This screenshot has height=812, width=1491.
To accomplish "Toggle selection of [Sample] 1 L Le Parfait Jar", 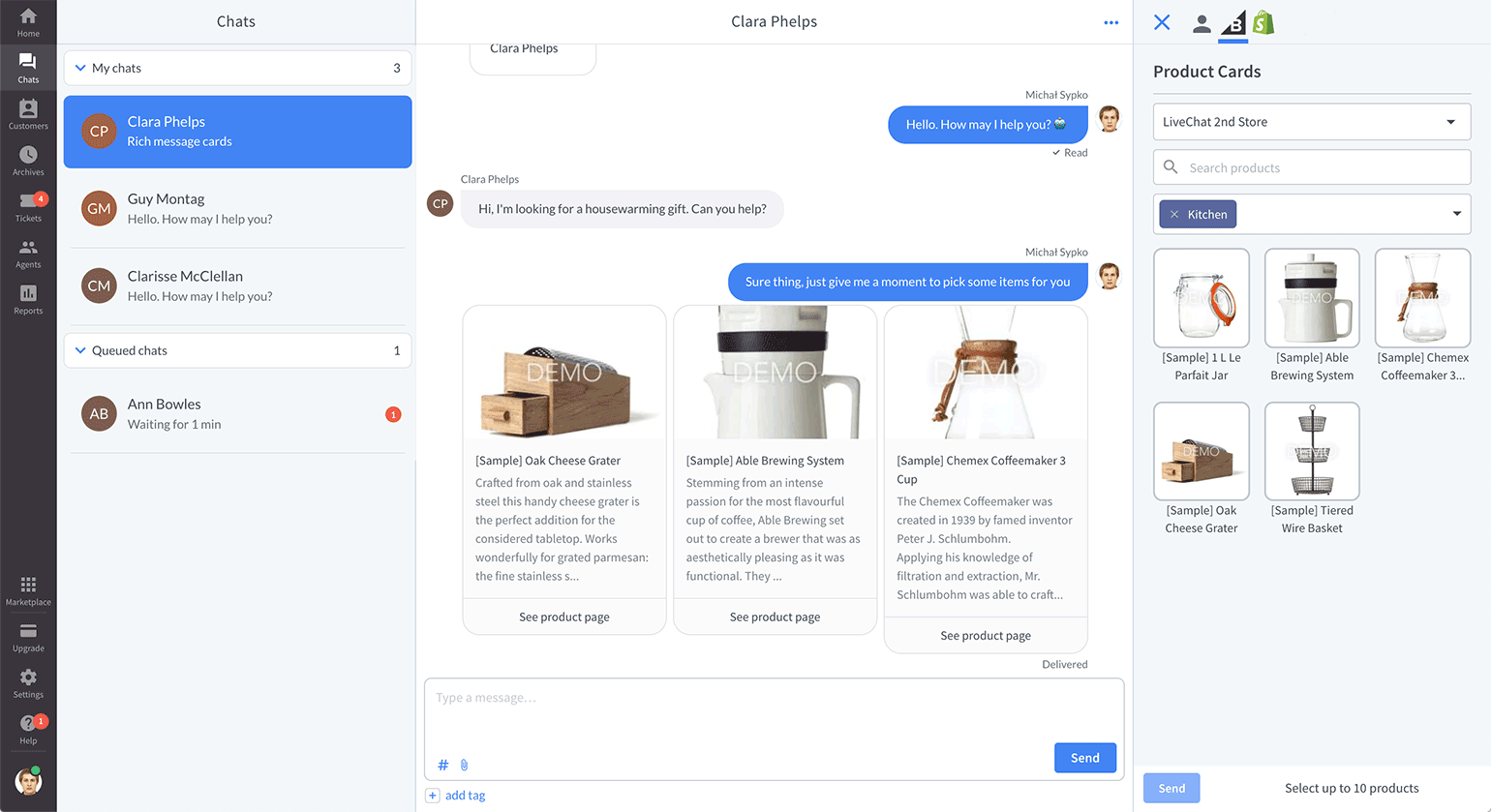I will point(1202,297).
